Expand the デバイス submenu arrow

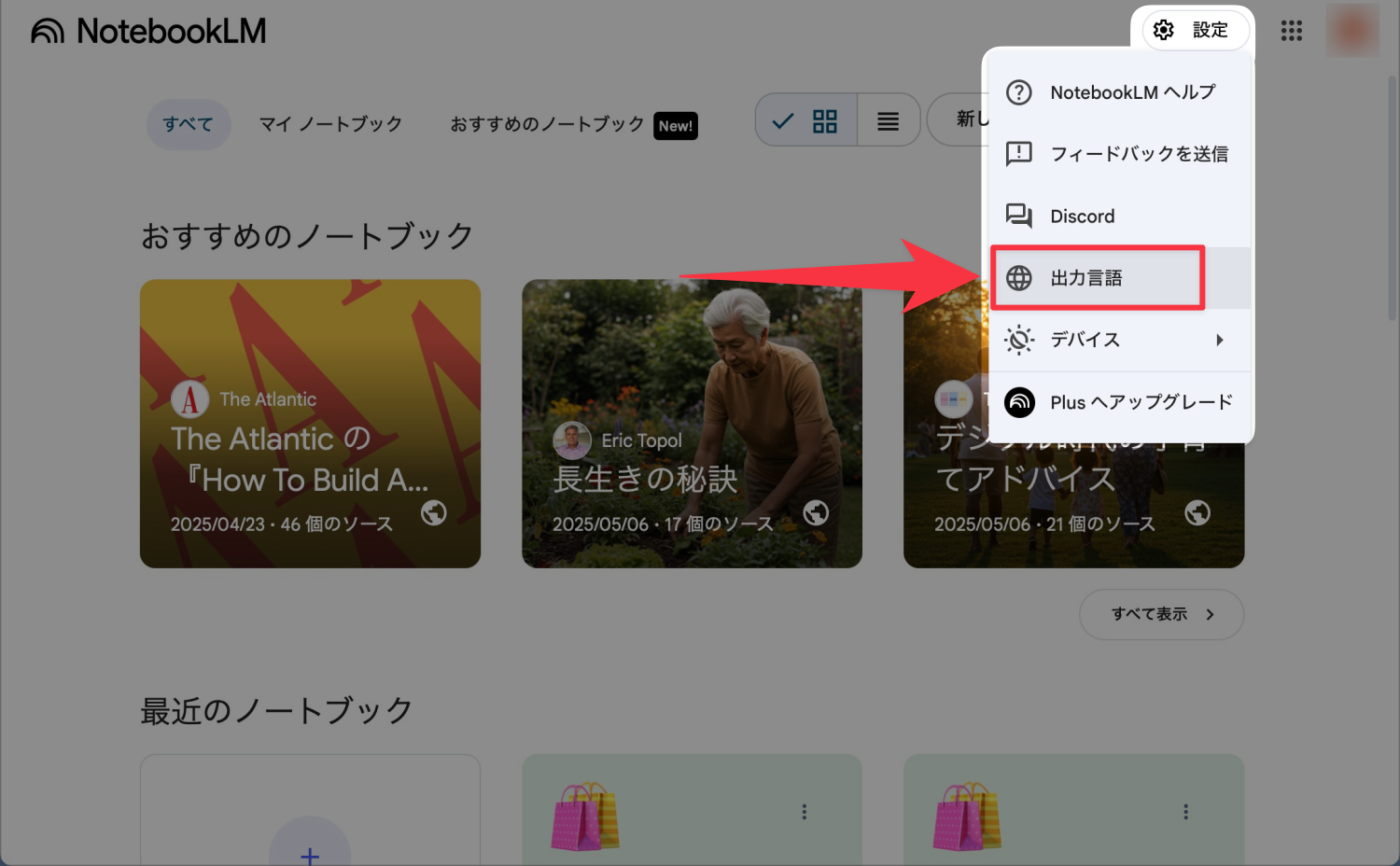[1219, 340]
